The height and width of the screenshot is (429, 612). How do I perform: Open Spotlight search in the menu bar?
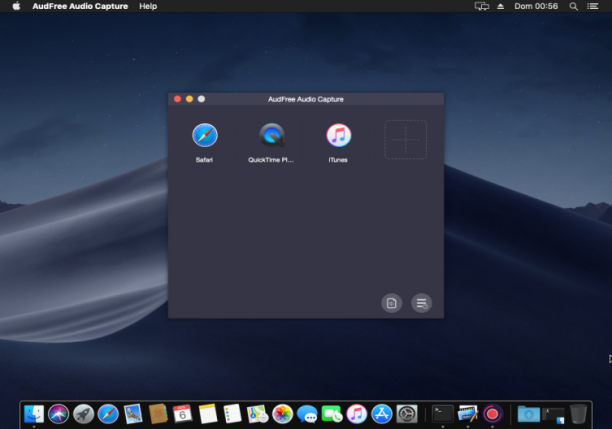tap(573, 6)
